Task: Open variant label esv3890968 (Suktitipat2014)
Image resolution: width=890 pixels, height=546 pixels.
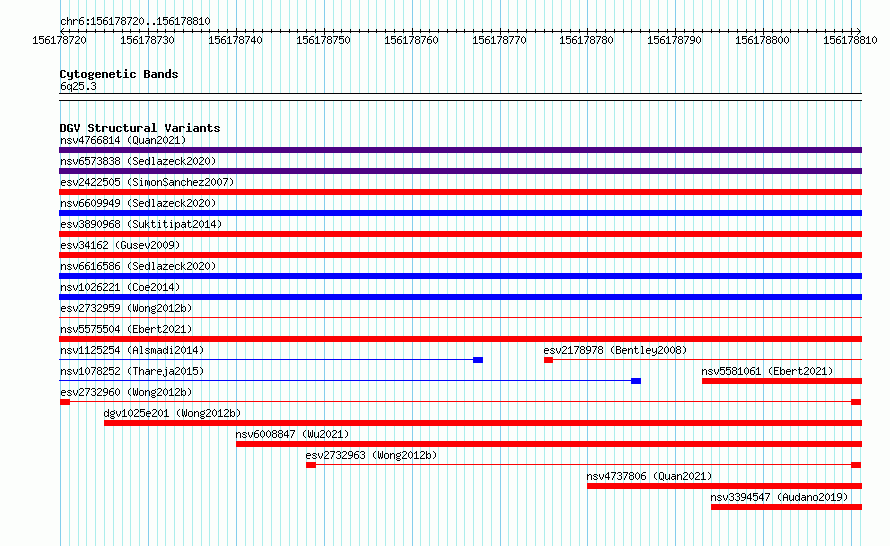Action: click(x=141, y=224)
